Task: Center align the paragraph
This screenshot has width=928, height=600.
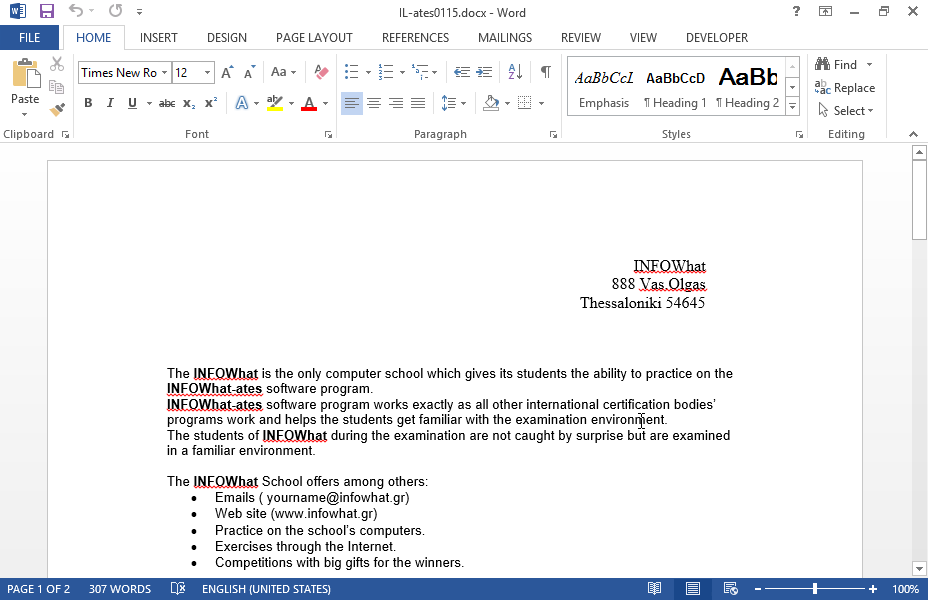Action: tap(373, 104)
